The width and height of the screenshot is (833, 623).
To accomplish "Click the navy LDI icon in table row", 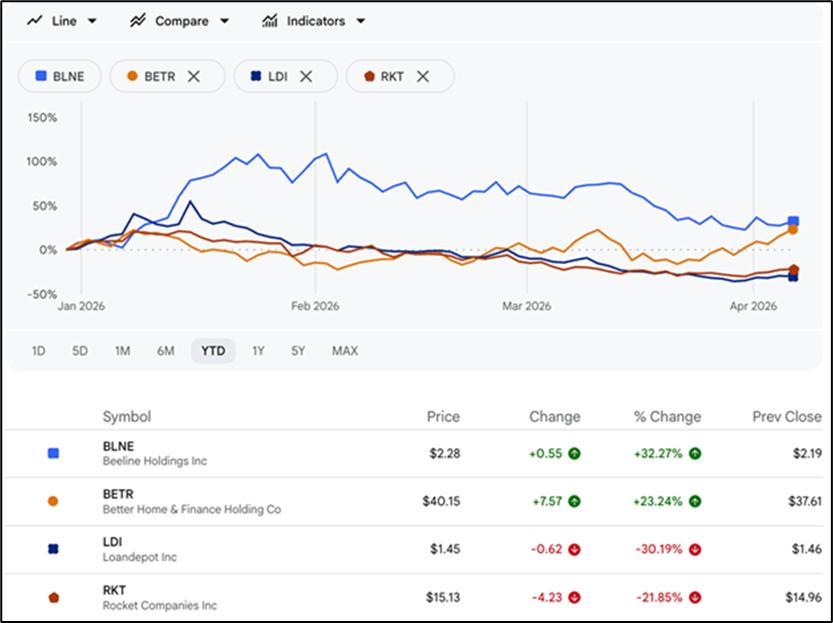I will [53, 549].
